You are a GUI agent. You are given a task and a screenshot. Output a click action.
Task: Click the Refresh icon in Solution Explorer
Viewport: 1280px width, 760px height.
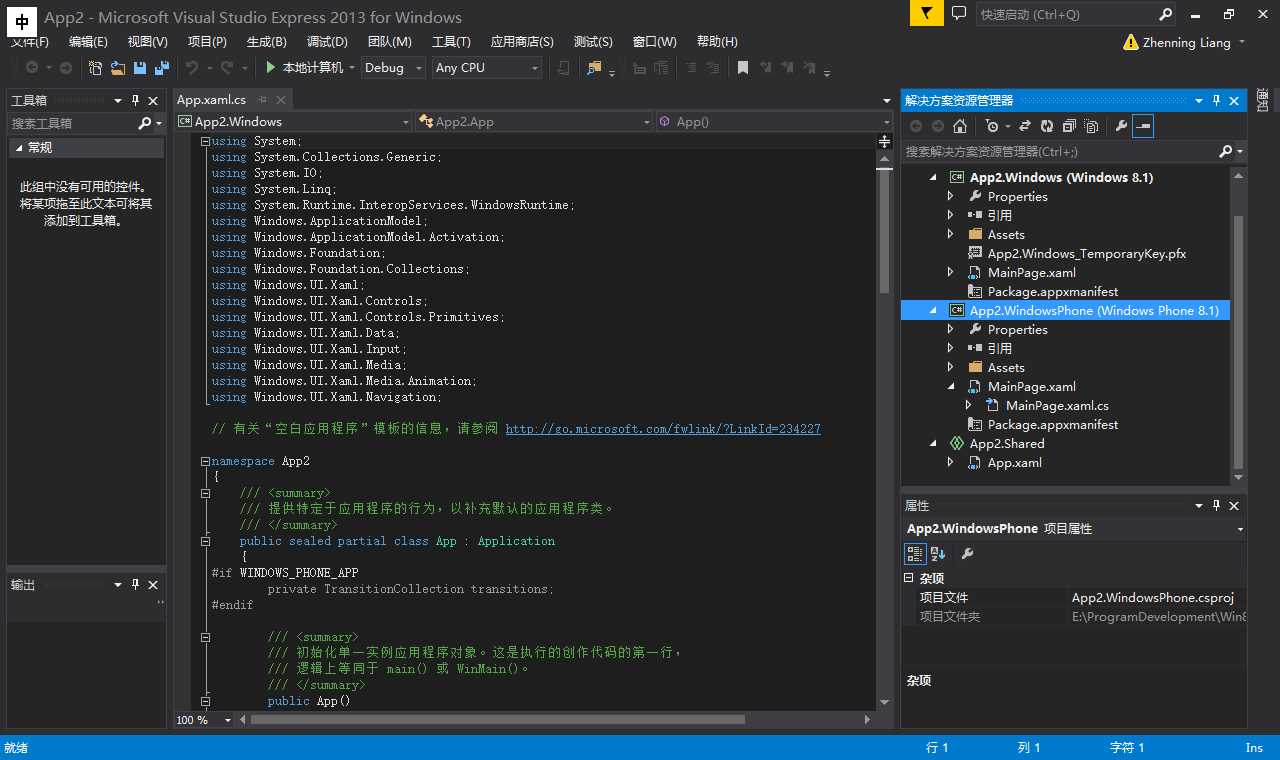[1047, 126]
